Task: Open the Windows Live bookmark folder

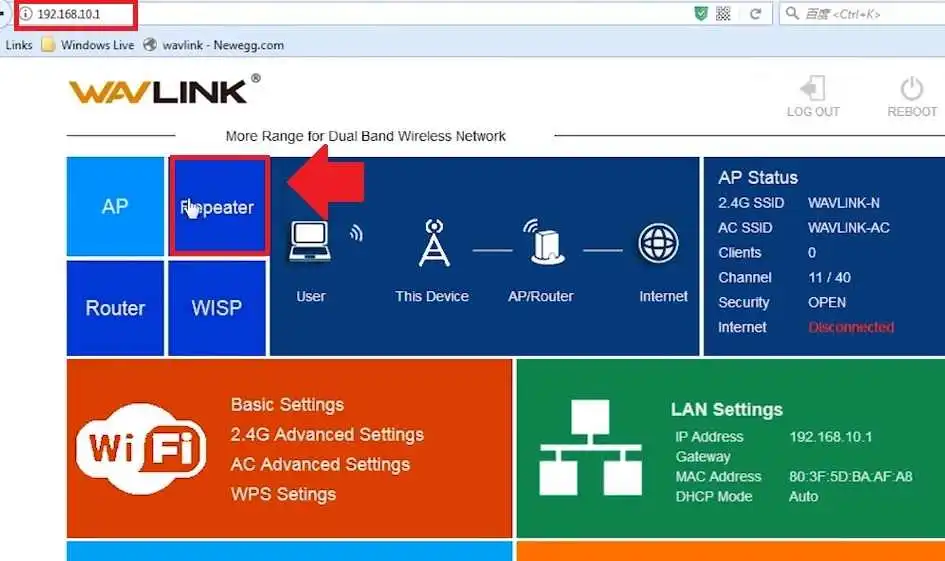Action: pyautogui.click(x=87, y=45)
